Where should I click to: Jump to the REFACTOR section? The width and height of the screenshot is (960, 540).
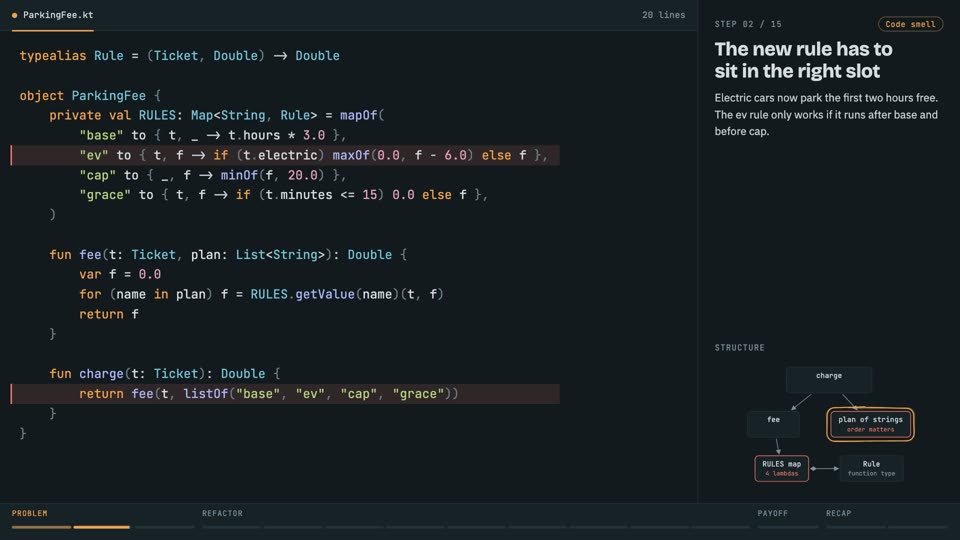222,513
